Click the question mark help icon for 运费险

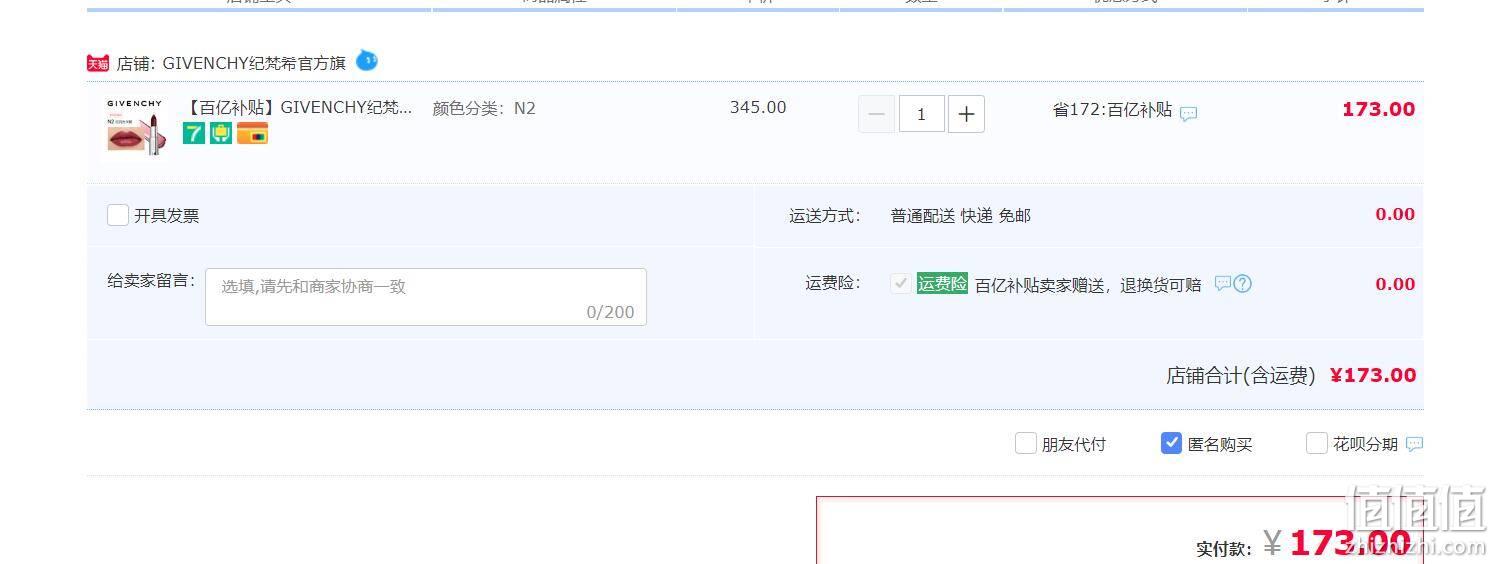click(x=1243, y=284)
